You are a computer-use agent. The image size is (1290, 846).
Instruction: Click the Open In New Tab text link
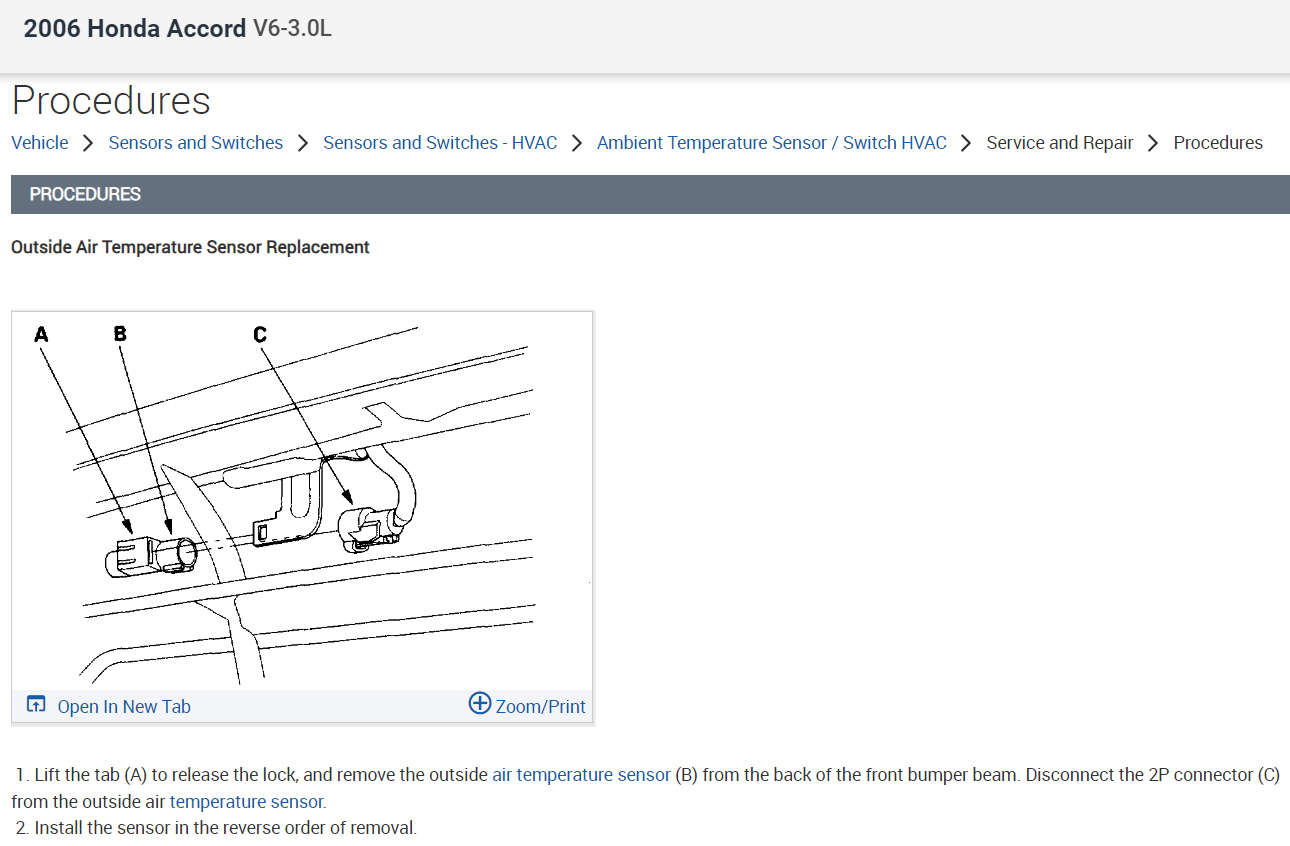124,707
